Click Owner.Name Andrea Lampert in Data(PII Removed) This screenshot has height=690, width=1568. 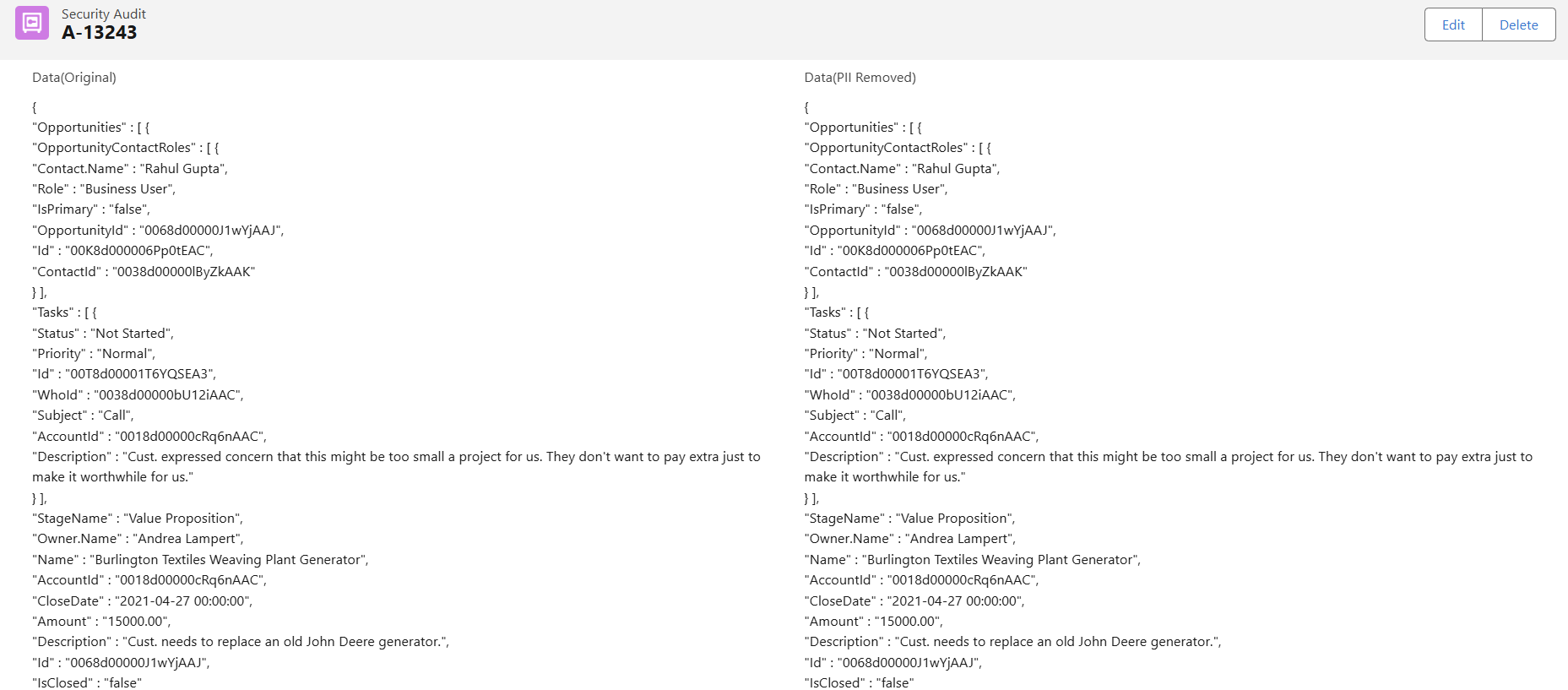pos(909,539)
